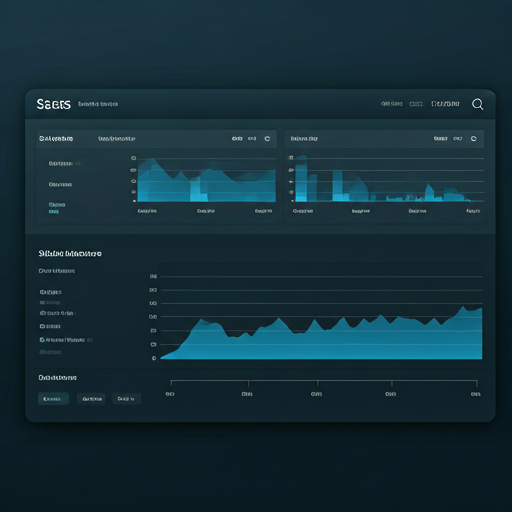
Task: Click the Saers logo in header
Action: pos(54,104)
